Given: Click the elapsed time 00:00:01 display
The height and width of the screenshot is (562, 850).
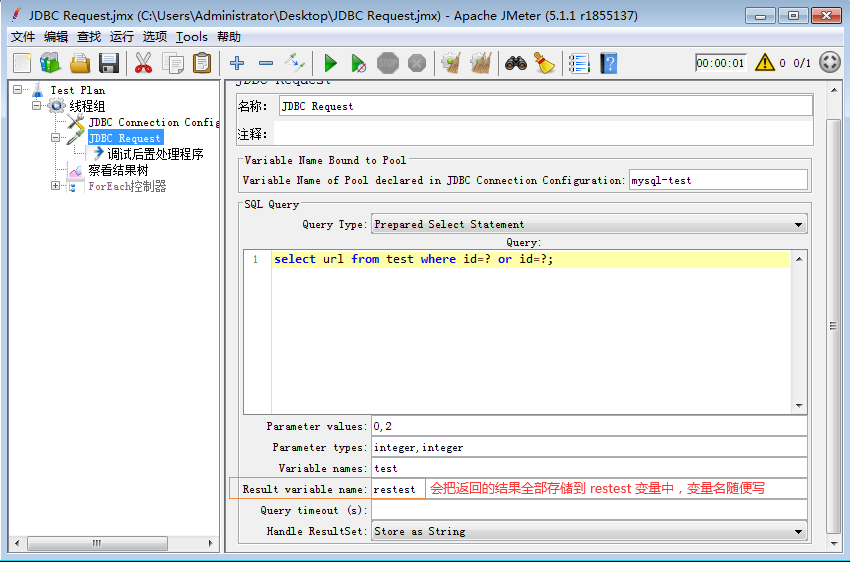Looking at the screenshot, I should pyautogui.click(x=720, y=63).
